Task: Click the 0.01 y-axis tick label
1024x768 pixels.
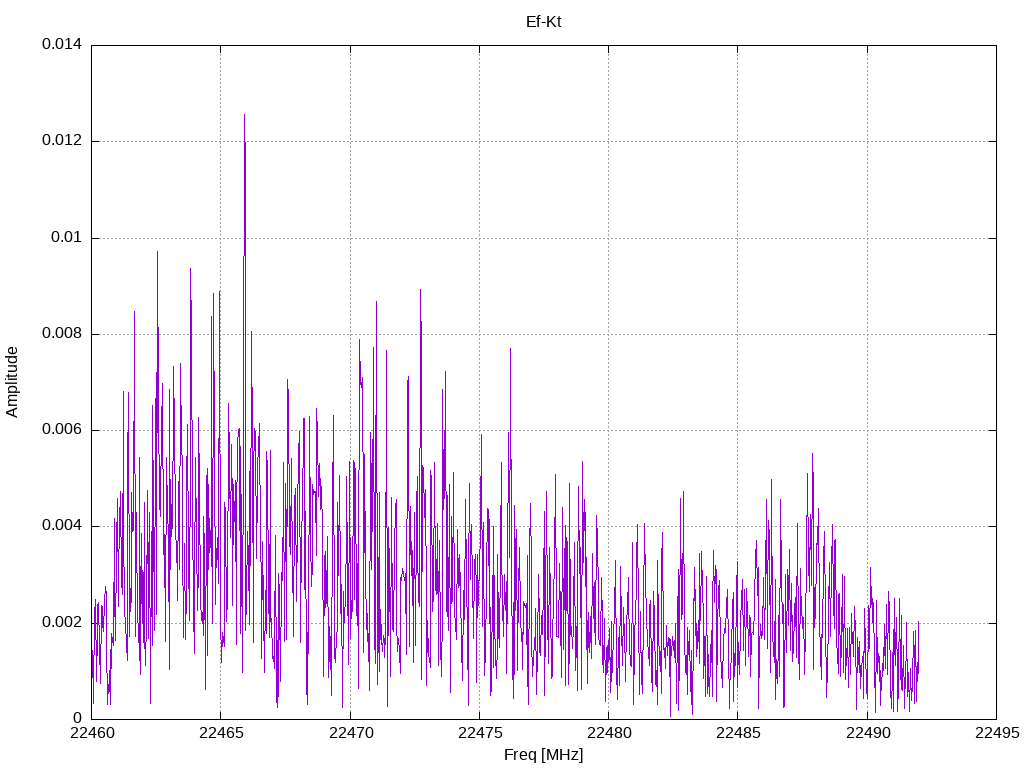Action: pos(66,238)
